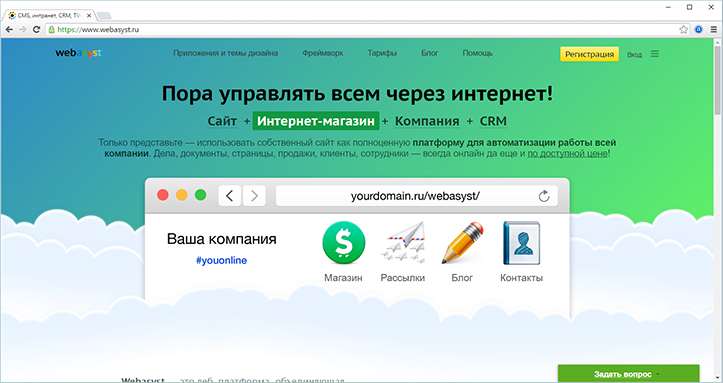Viewport: 723px width, 383px height.
Task: Click the Блог pencil icon
Action: (x=462, y=243)
